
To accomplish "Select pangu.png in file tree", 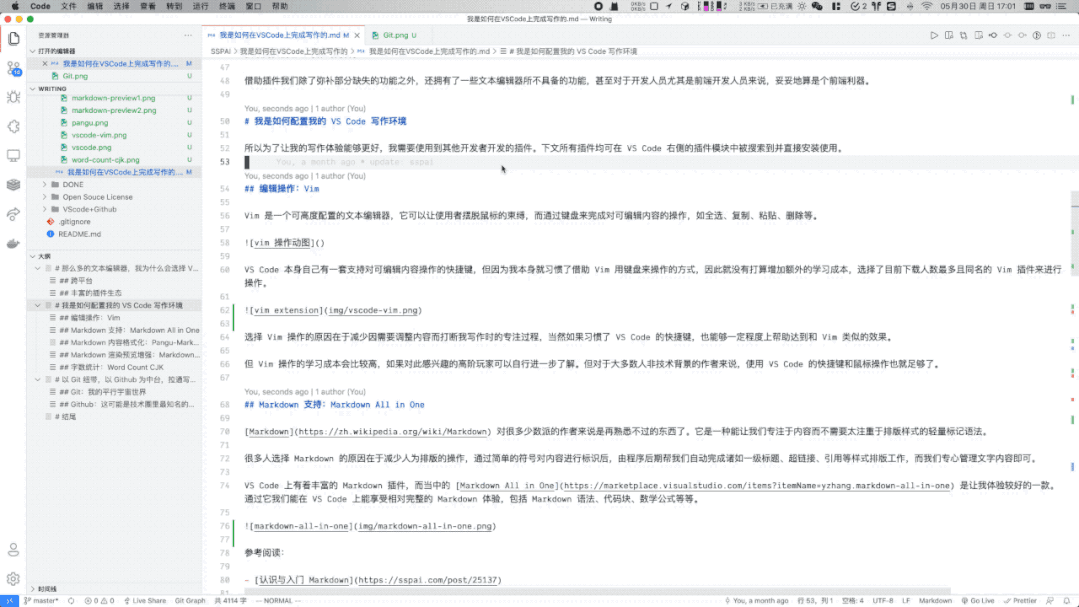I will (89, 123).
